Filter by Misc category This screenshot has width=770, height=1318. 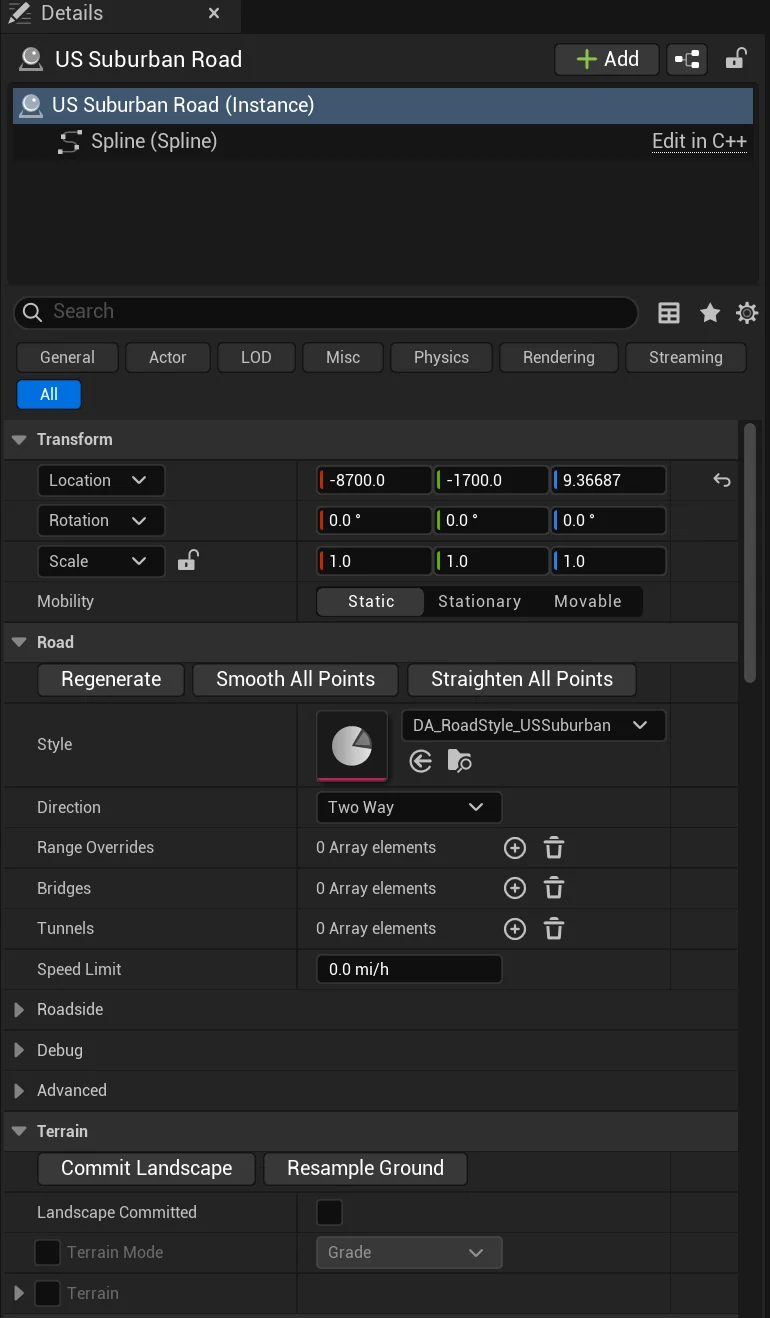[343, 357]
